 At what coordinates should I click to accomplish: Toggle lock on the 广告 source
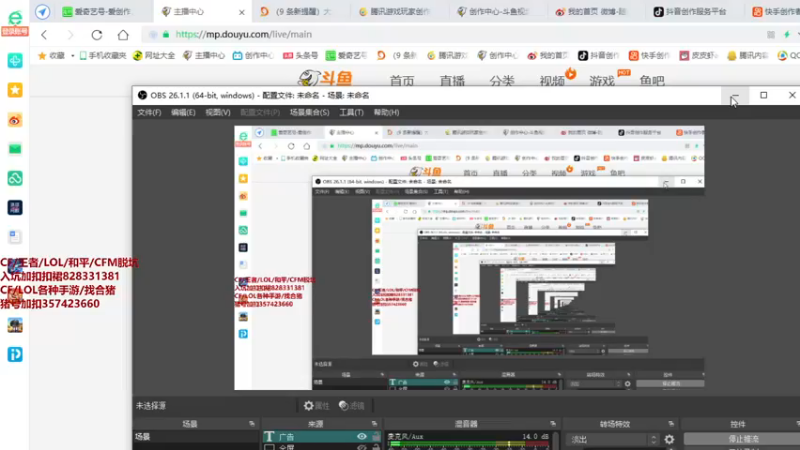coord(376,436)
